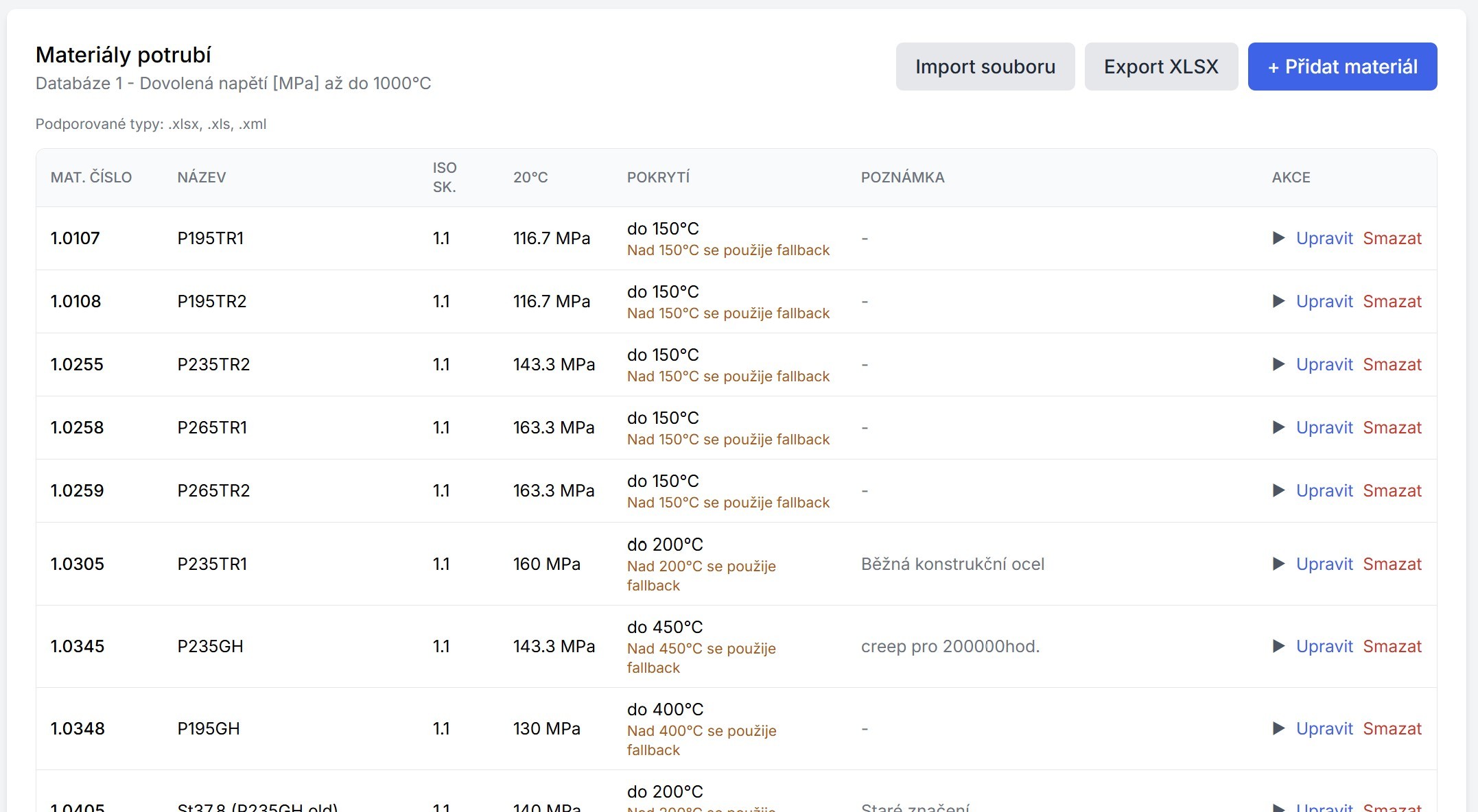The image size is (1478, 812).
Task: Expand the P195TR2 row triangle
Action: [1278, 301]
